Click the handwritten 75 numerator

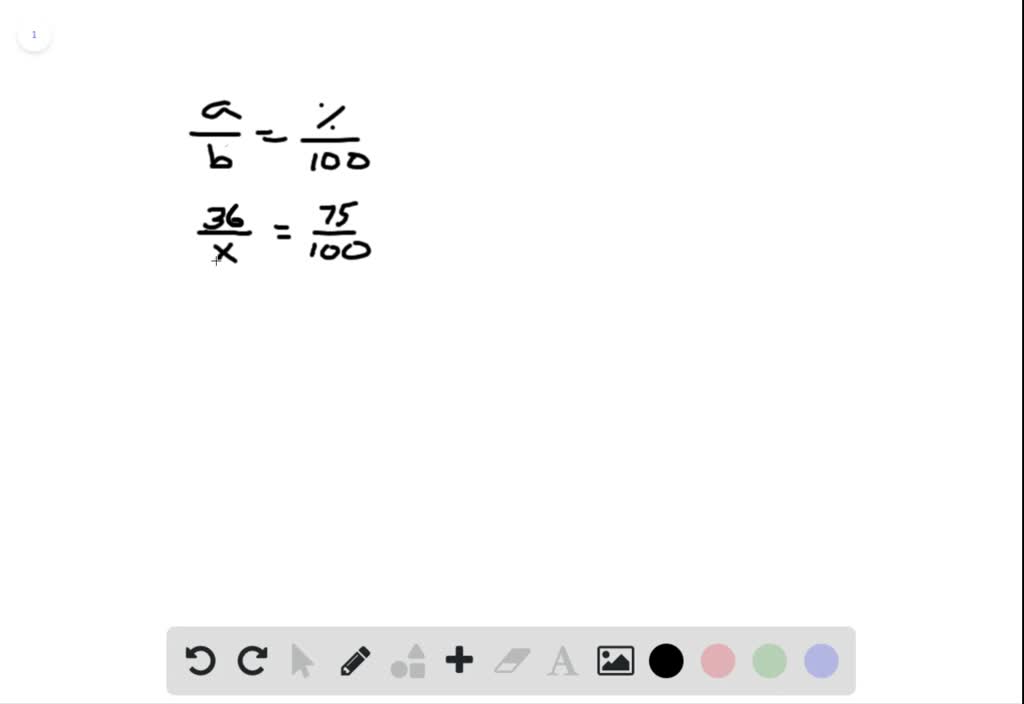338,216
